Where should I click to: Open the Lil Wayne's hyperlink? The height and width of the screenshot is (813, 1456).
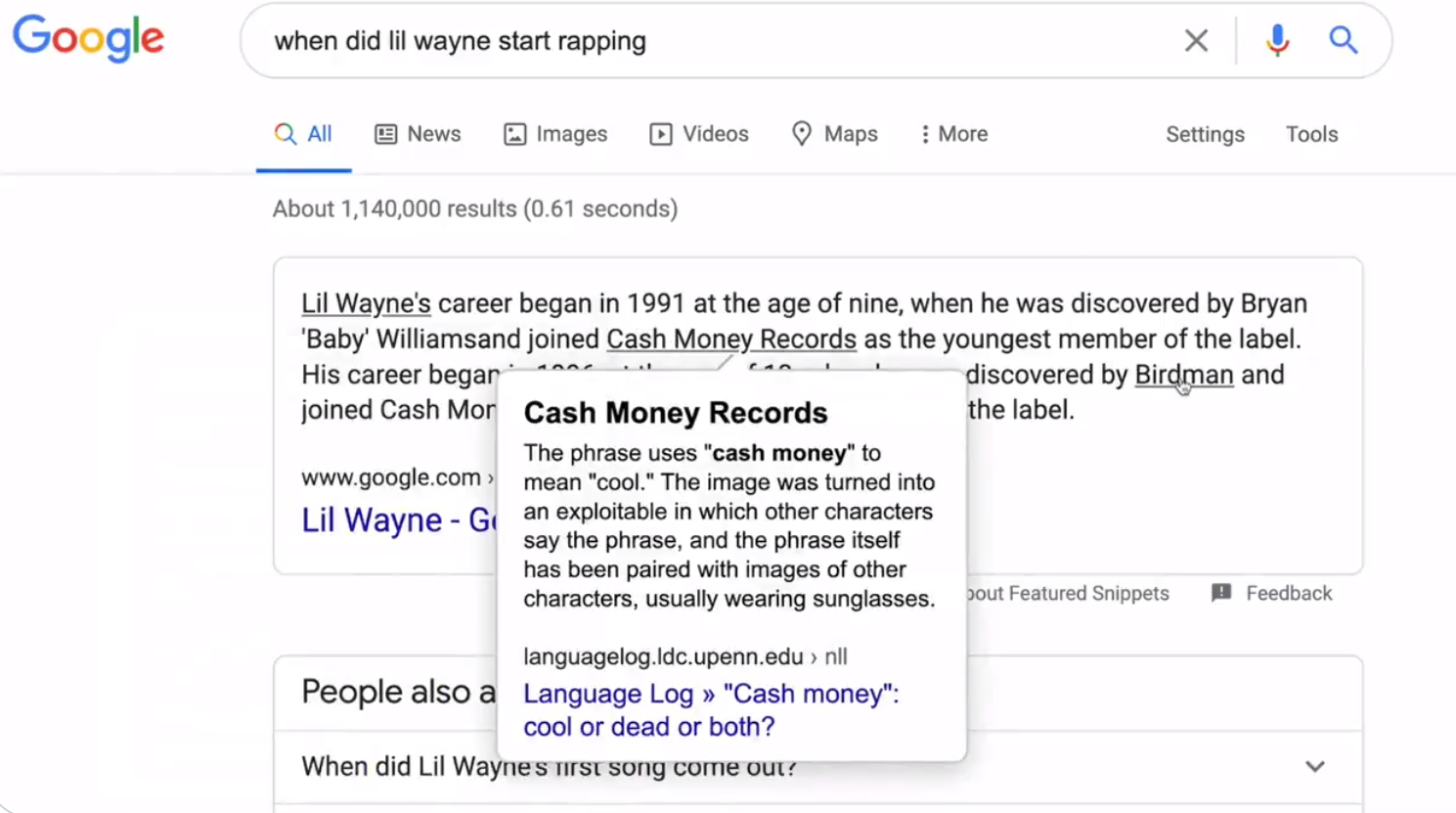(x=366, y=303)
